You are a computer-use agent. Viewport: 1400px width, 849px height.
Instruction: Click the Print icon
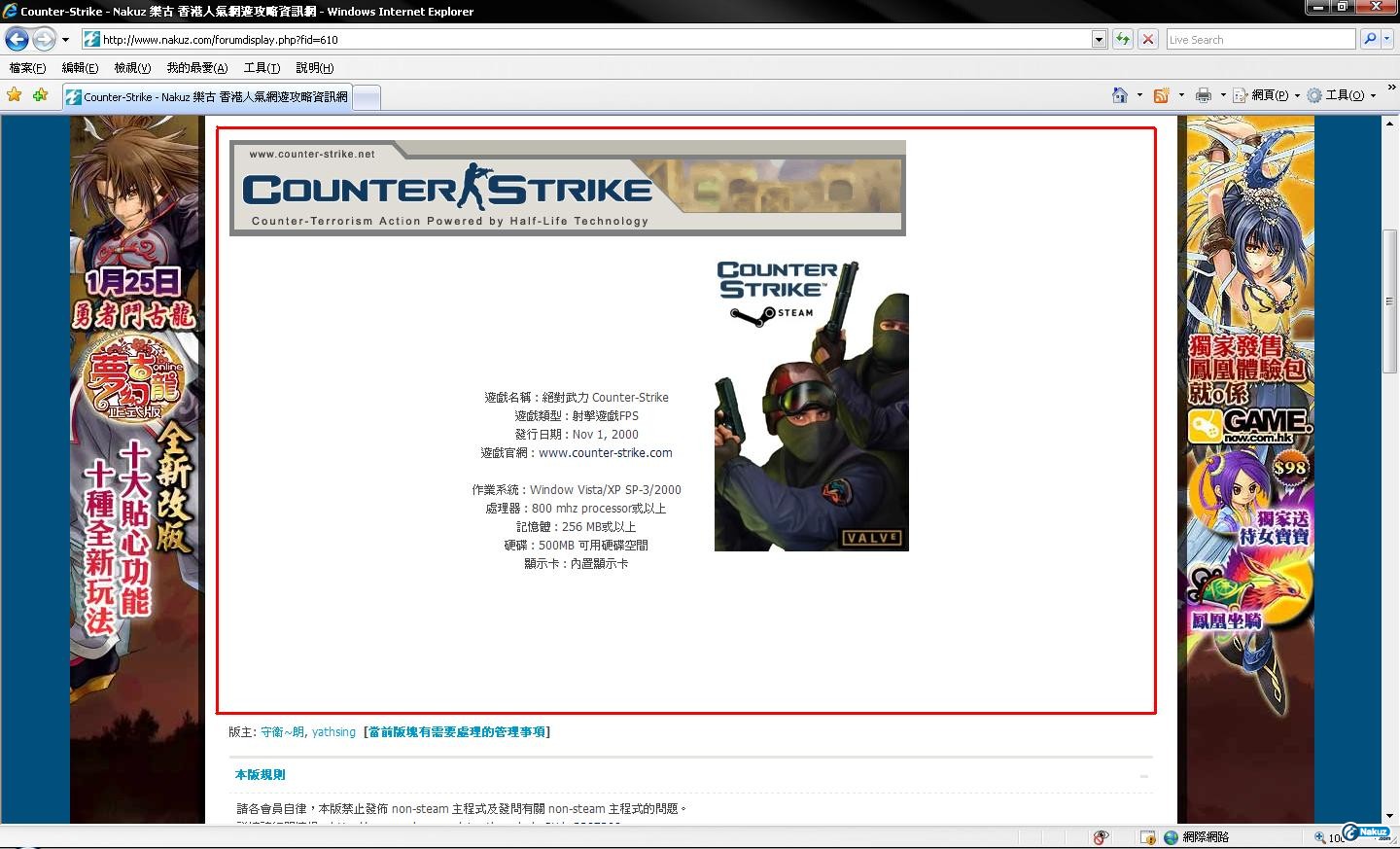pos(1204,95)
